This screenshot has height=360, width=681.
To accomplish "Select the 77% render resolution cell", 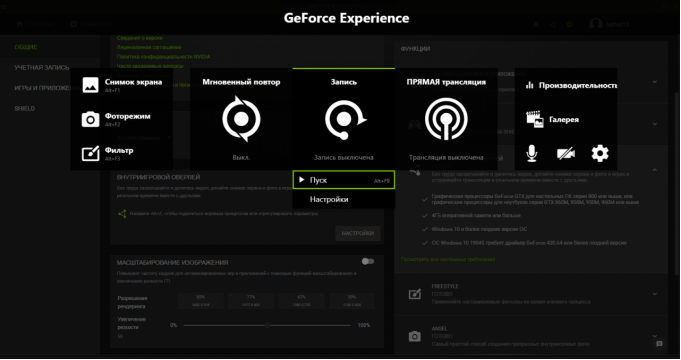I will 251,301.
